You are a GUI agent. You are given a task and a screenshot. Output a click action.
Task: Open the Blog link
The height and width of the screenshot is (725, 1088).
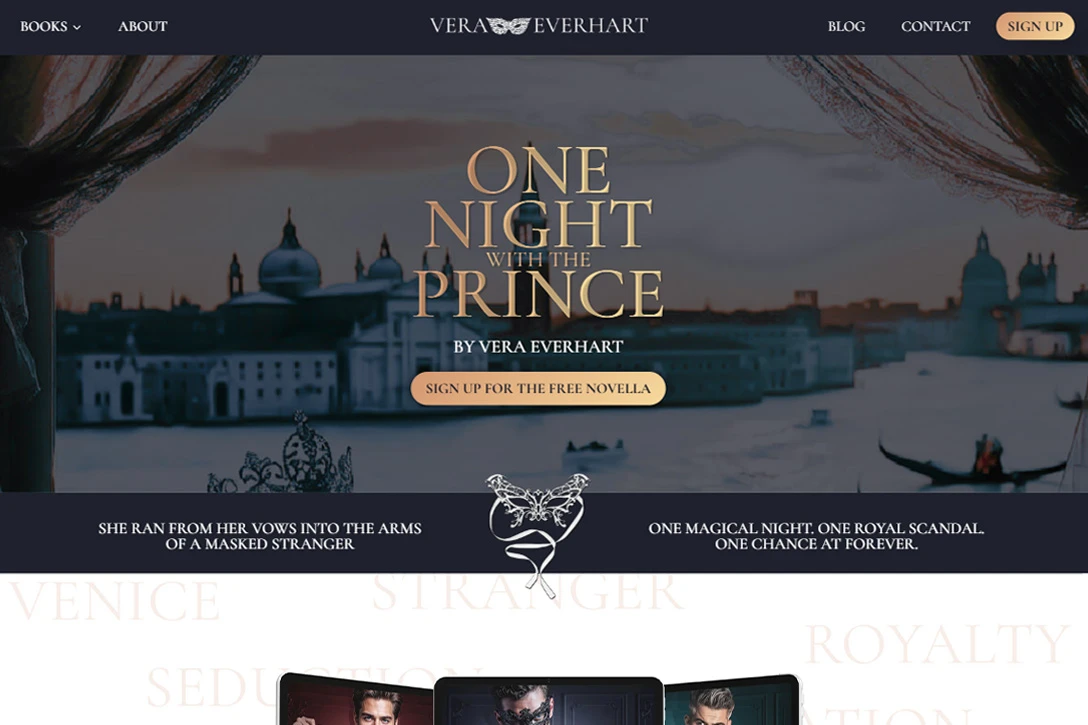[x=846, y=26]
